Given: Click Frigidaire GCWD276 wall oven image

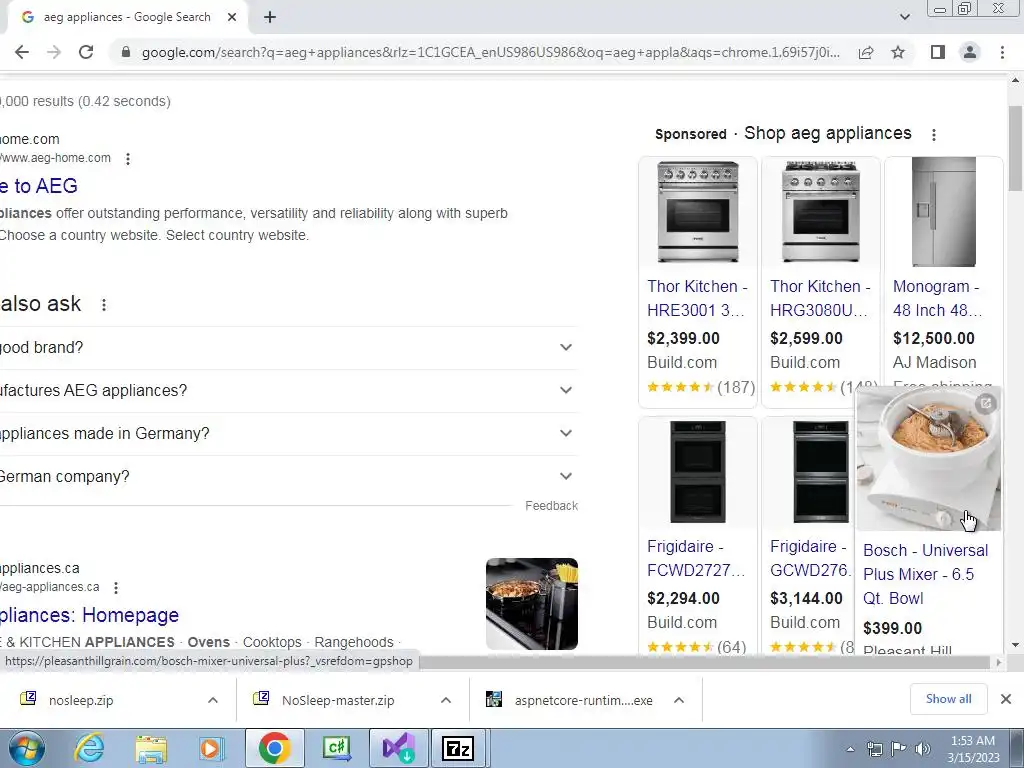Looking at the screenshot, I should [821, 472].
